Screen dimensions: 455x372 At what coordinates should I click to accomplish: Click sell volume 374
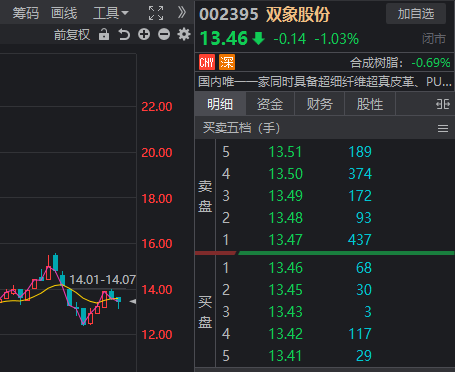360,174
